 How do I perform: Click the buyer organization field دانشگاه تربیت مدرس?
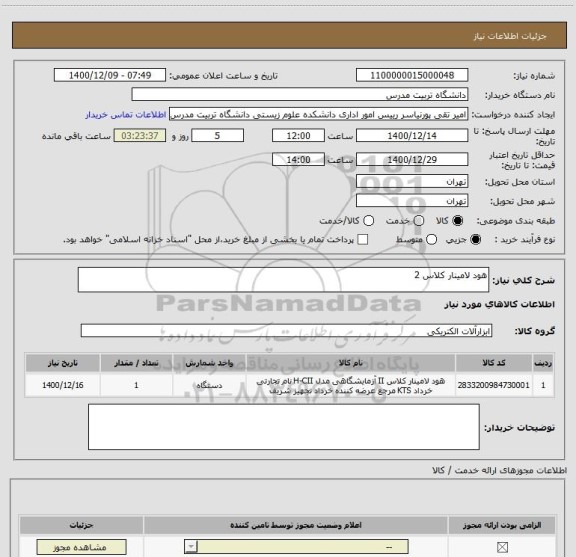click(300, 95)
